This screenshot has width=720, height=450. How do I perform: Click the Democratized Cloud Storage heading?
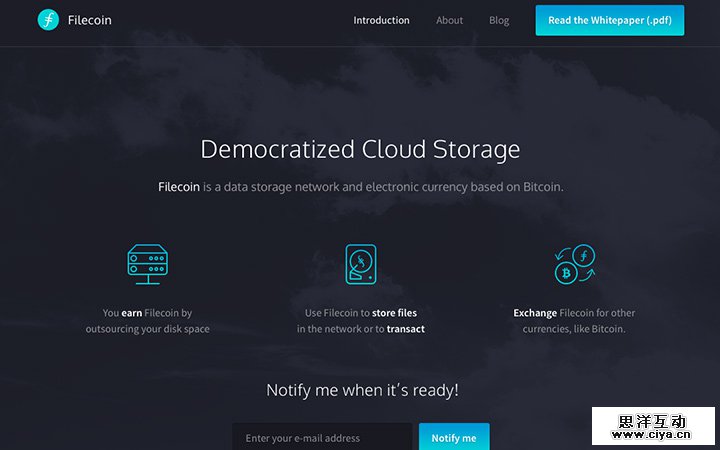[360, 149]
